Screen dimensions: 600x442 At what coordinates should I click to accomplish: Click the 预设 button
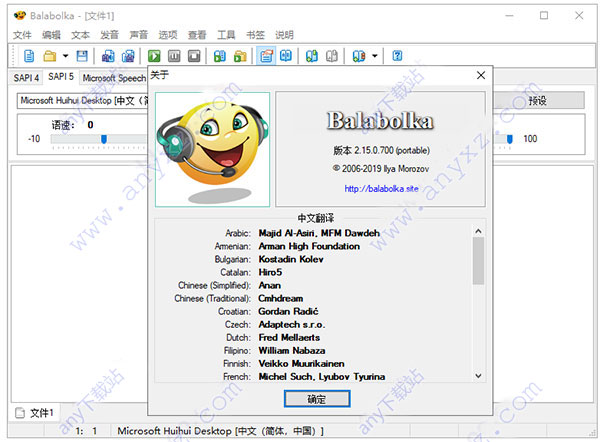(x=538, y=101)
